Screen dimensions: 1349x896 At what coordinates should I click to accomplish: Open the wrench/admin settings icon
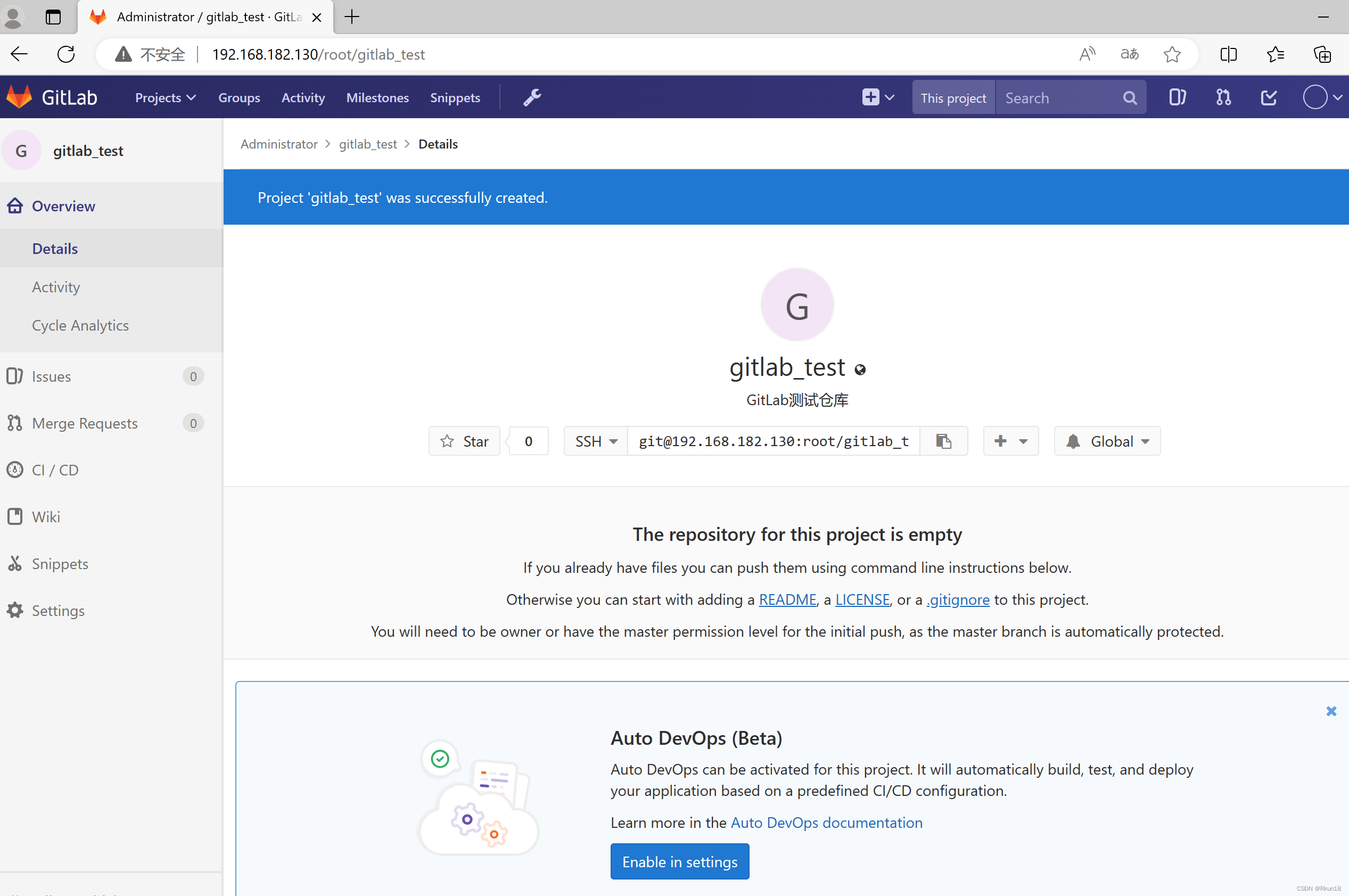click(532, 97)
